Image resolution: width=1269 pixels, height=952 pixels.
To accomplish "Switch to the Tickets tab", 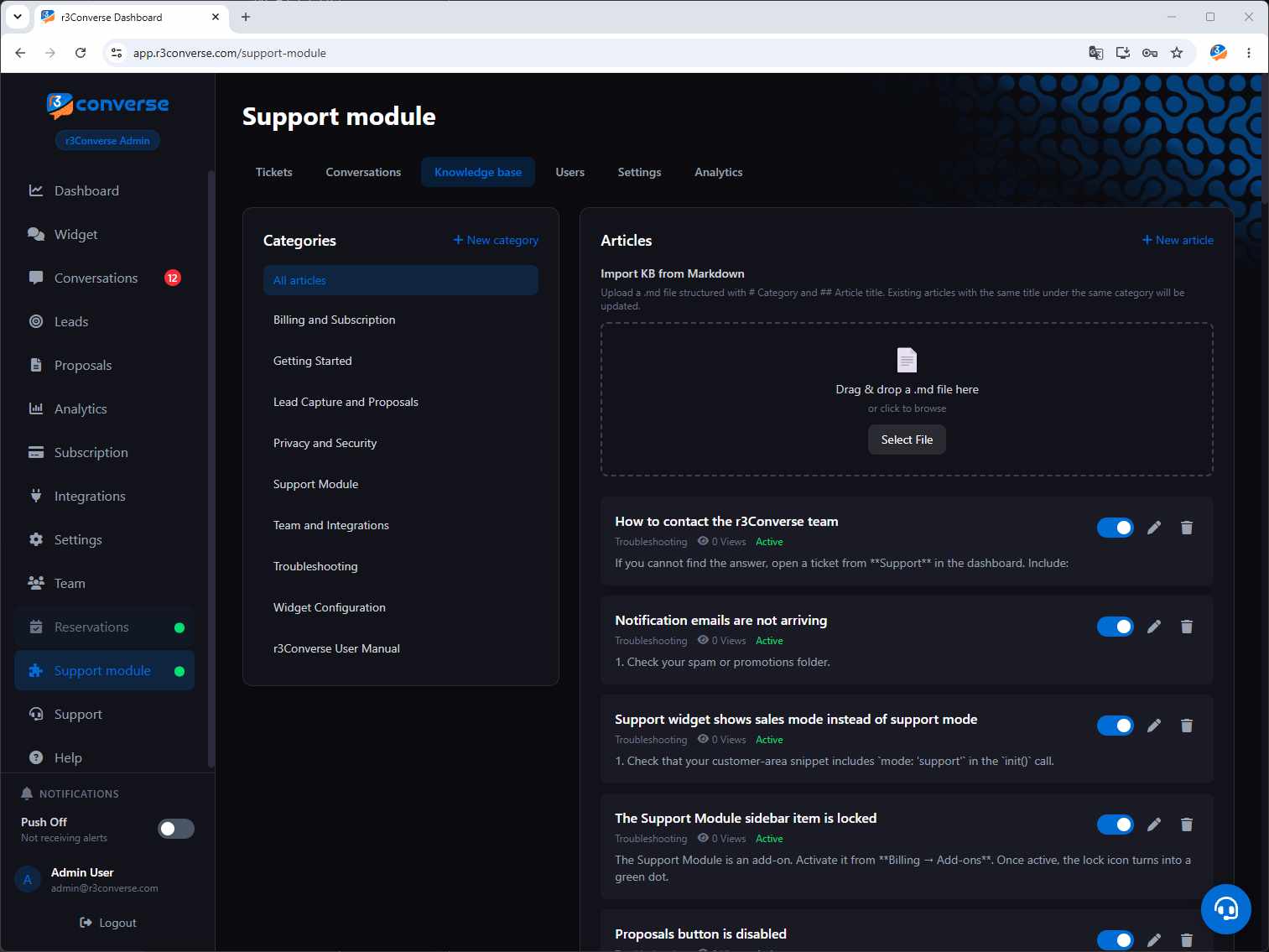I will 274,172.
